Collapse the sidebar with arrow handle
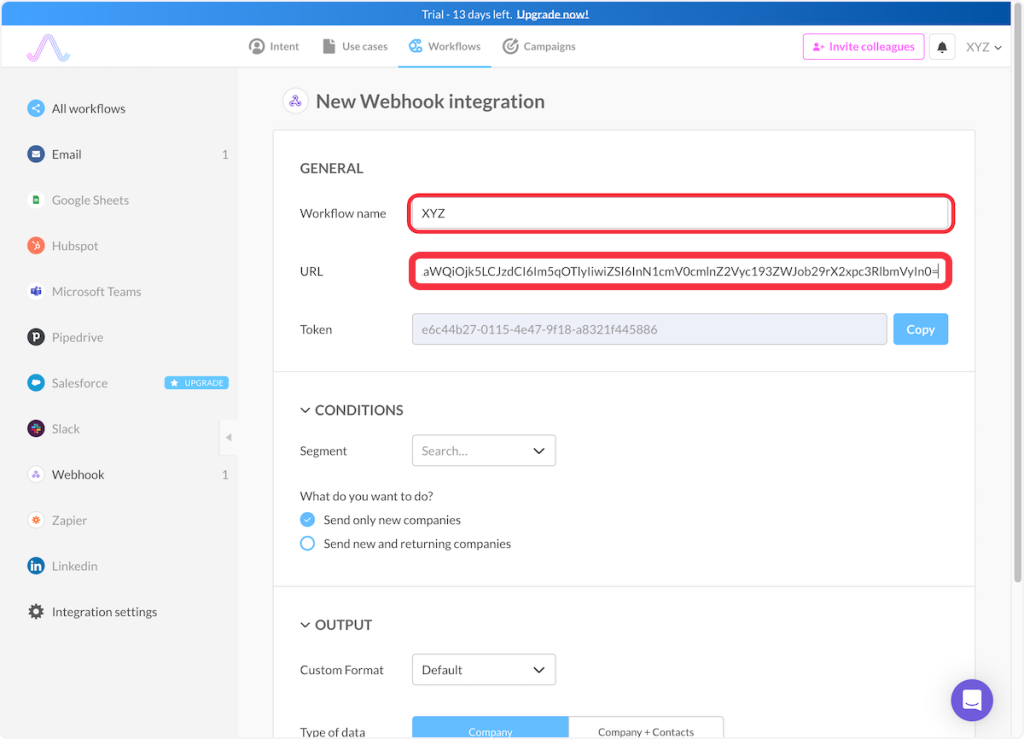This screenshot has height=739, width=1024. tap(228, 437)
